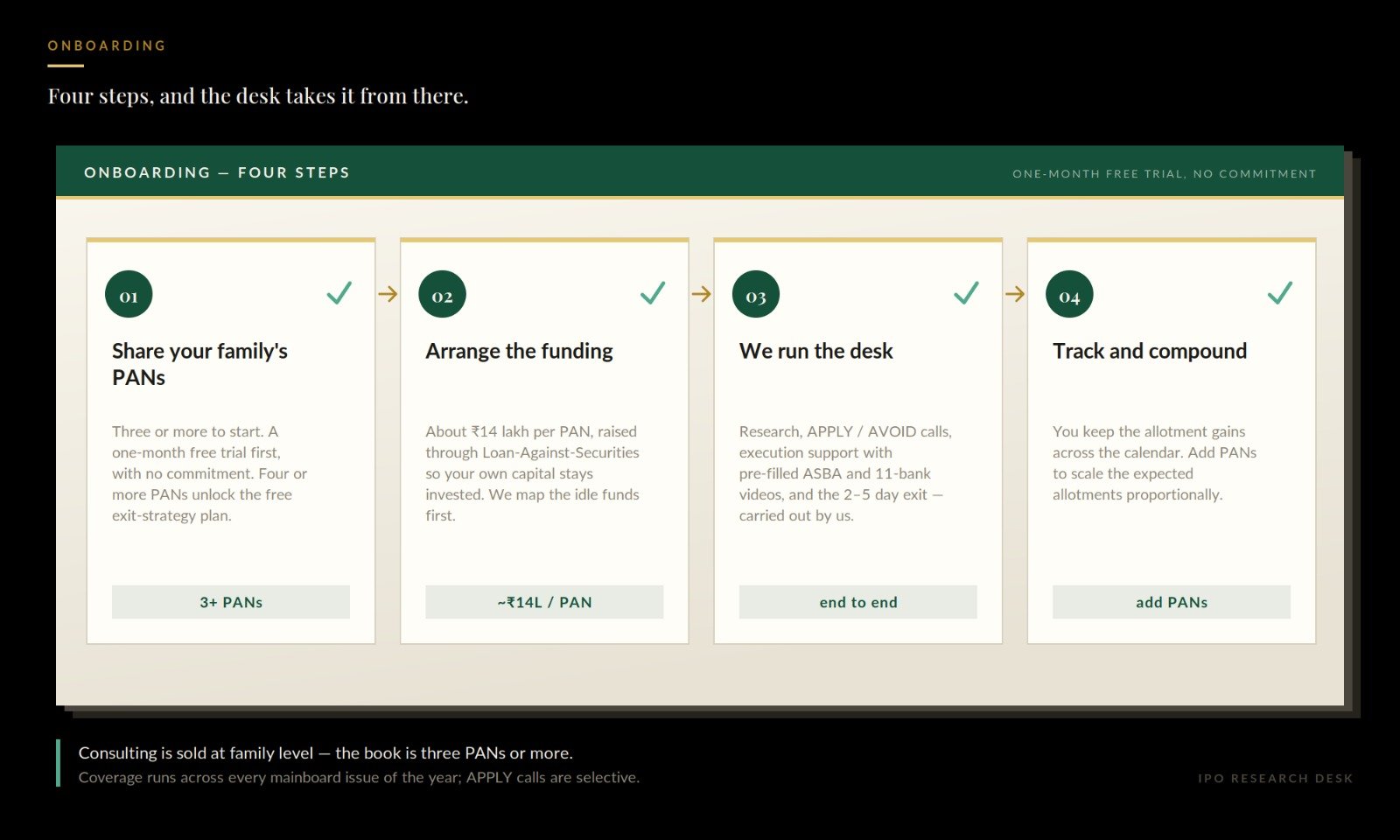This screenshot has height=840, width=1400.
Task: Click the step 03 numbered circle
Action: [x=756, y=295]
